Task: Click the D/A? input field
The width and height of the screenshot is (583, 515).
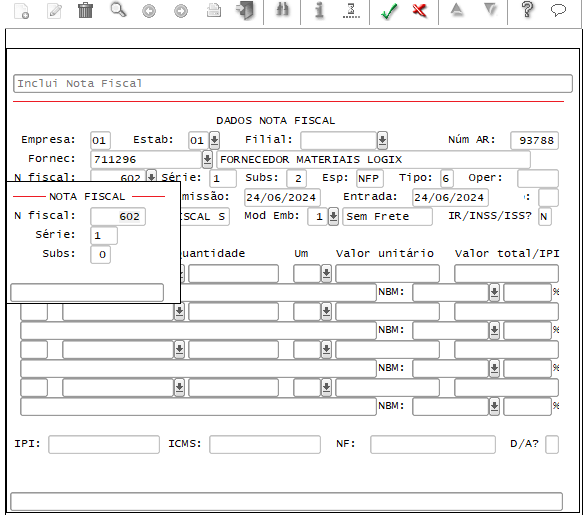Action: (552, 444)
